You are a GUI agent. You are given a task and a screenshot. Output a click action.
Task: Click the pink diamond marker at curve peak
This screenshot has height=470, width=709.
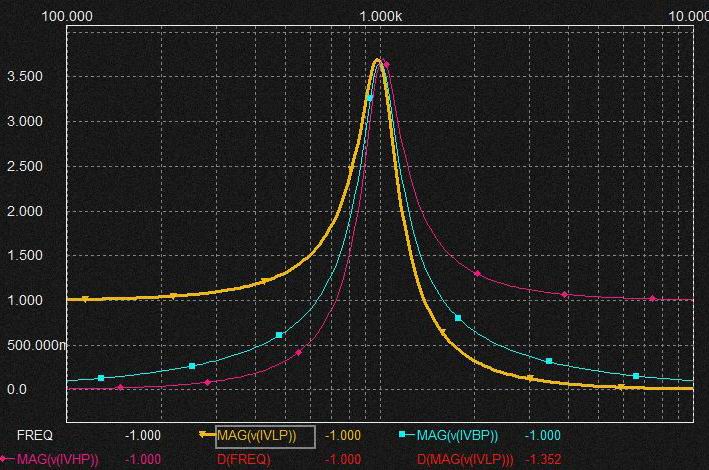pyautogui.click(x=386, y=64)
